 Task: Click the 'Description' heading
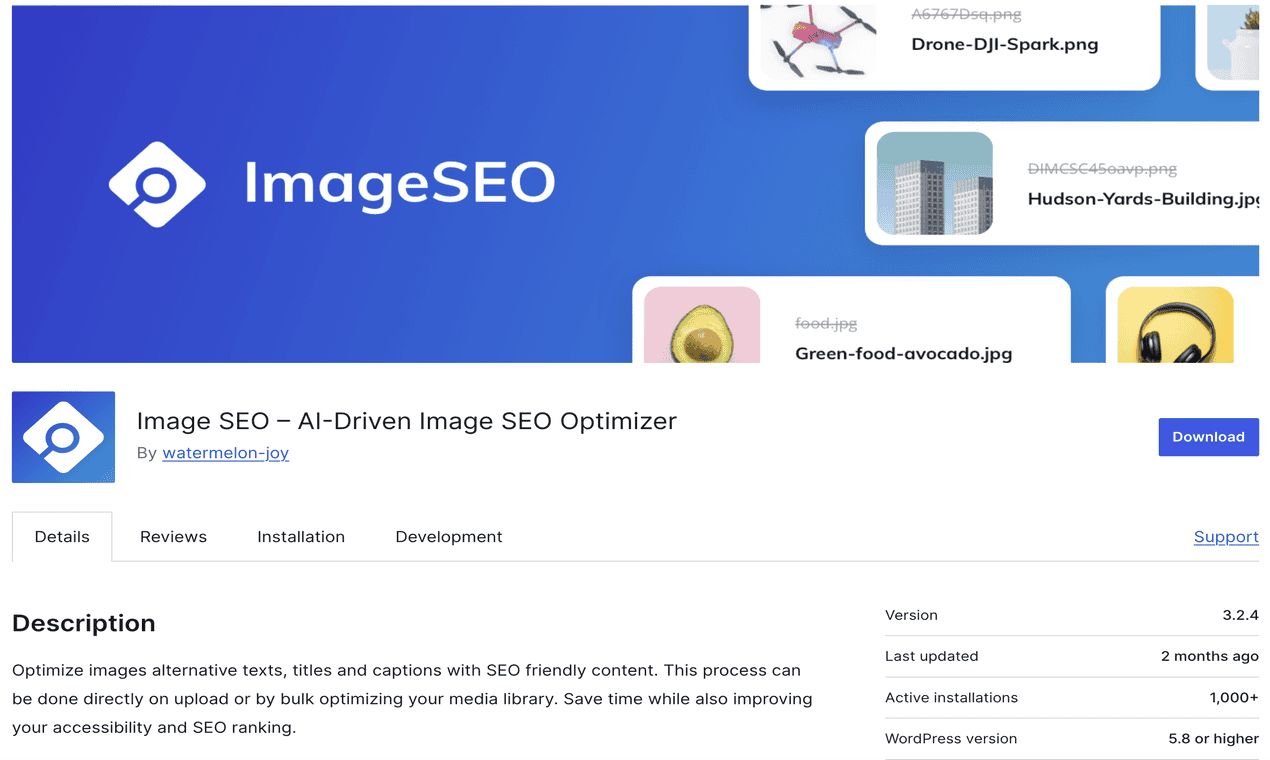point(84,623)
